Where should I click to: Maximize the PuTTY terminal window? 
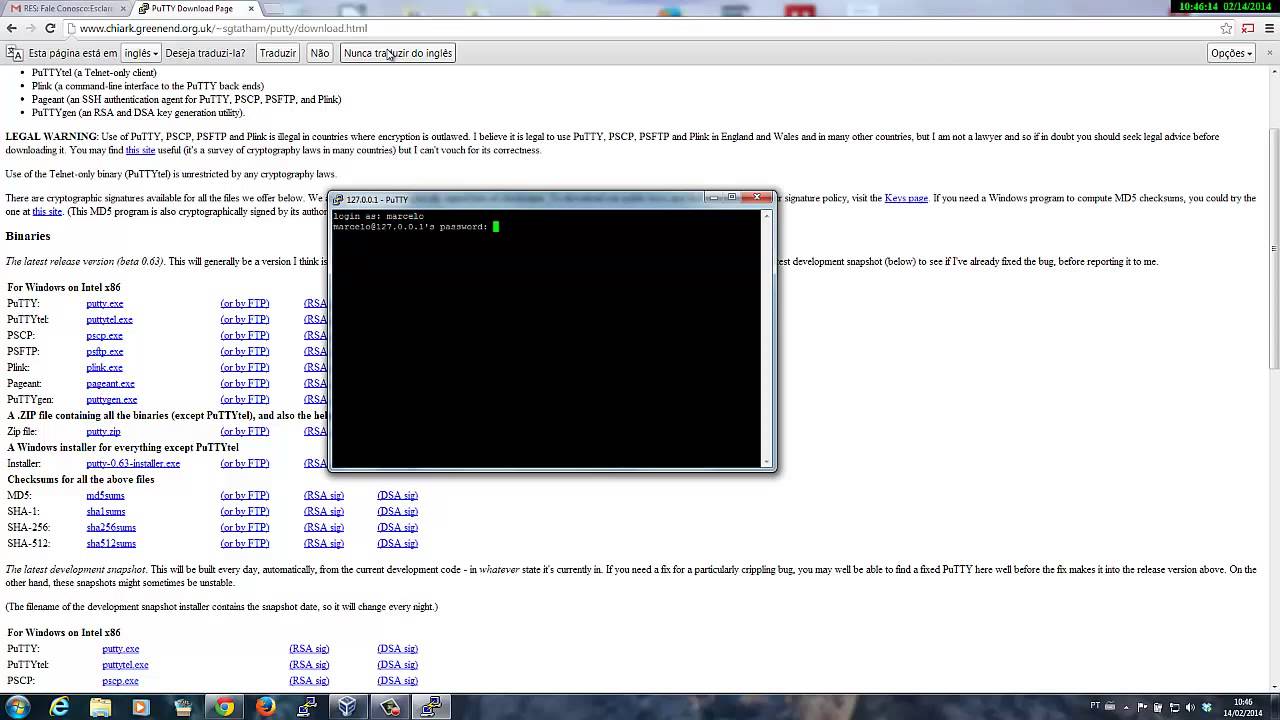coord(732,197)
